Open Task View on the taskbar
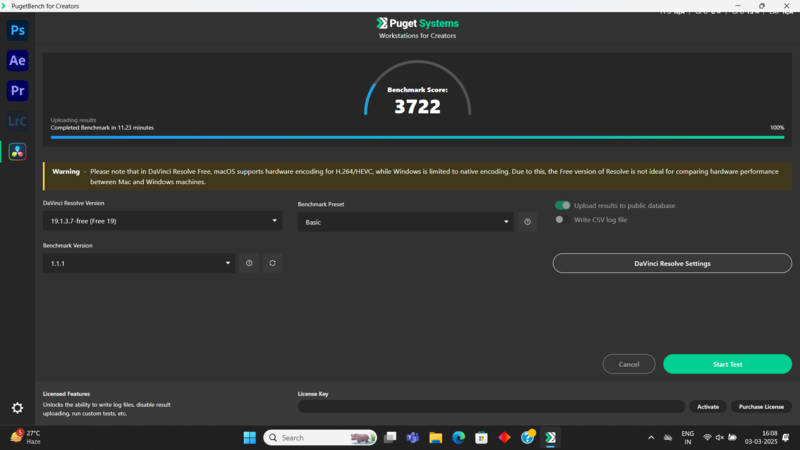800x450 pixels. pos(390,437)
